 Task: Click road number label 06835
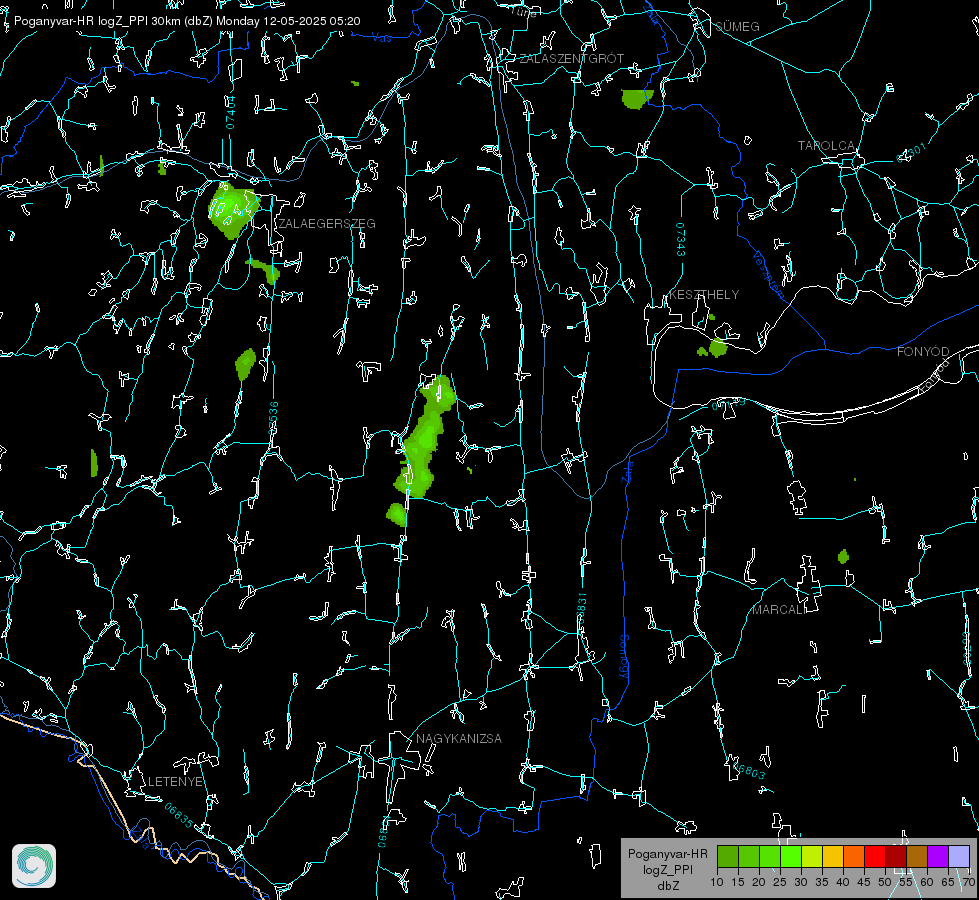click(179, 816)
